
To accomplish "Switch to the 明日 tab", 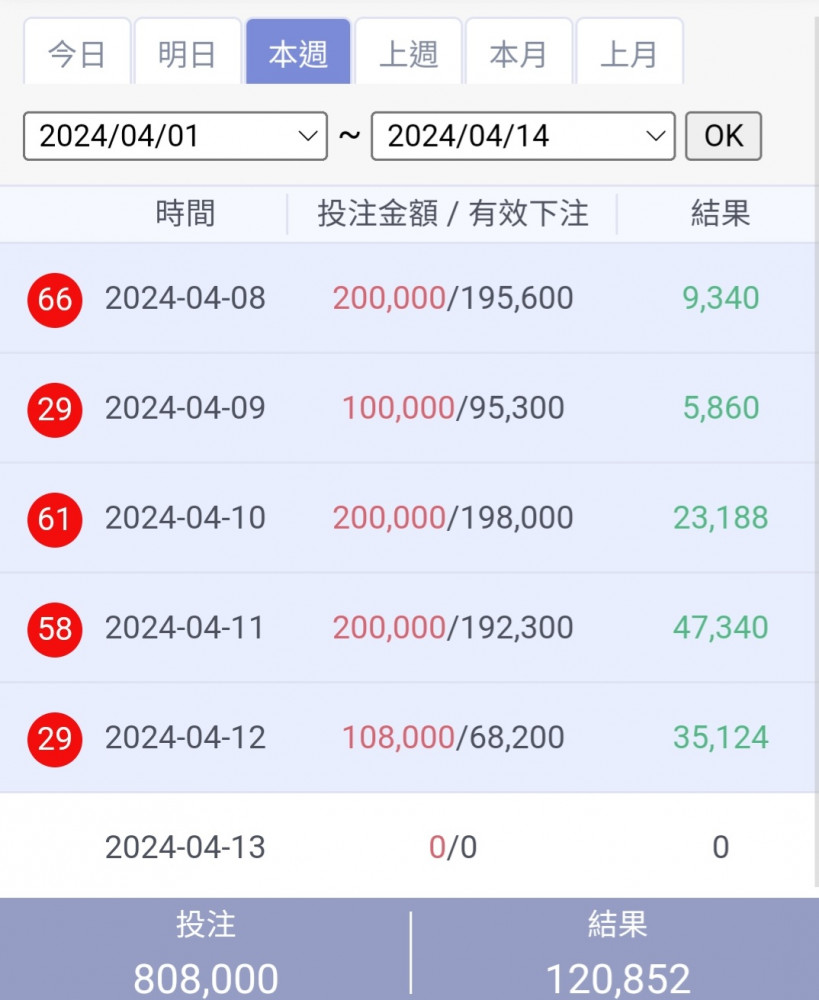I will click(x=188, y=52).
